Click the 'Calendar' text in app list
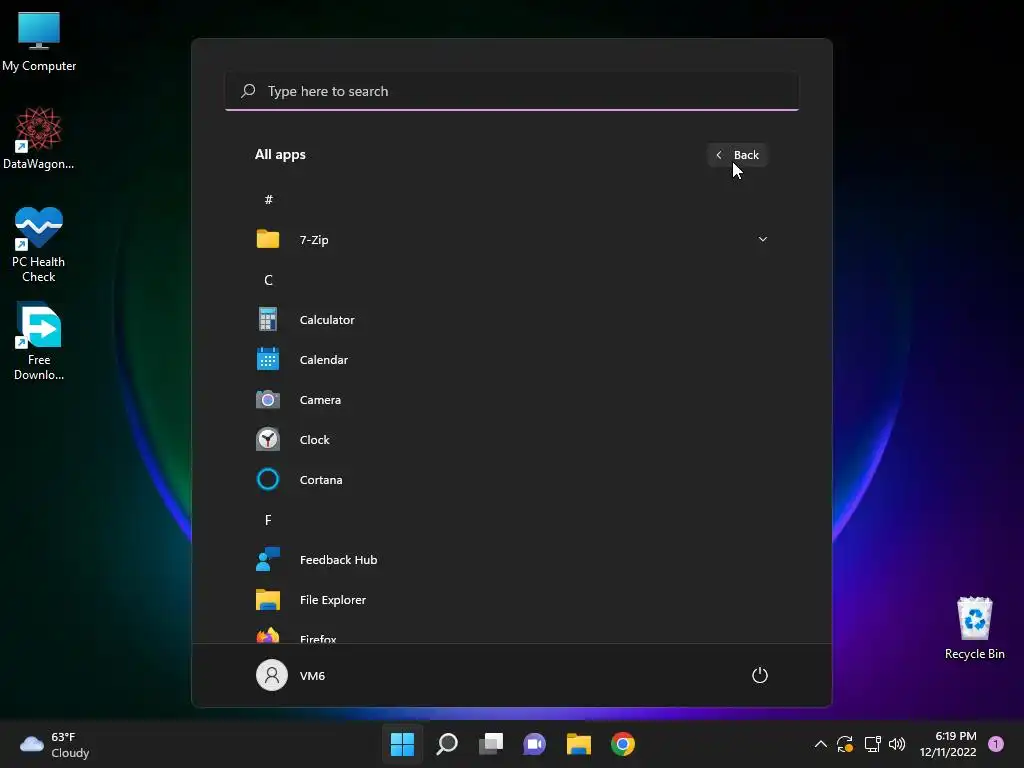This screenshot has height=768, width=1024. 323,360
